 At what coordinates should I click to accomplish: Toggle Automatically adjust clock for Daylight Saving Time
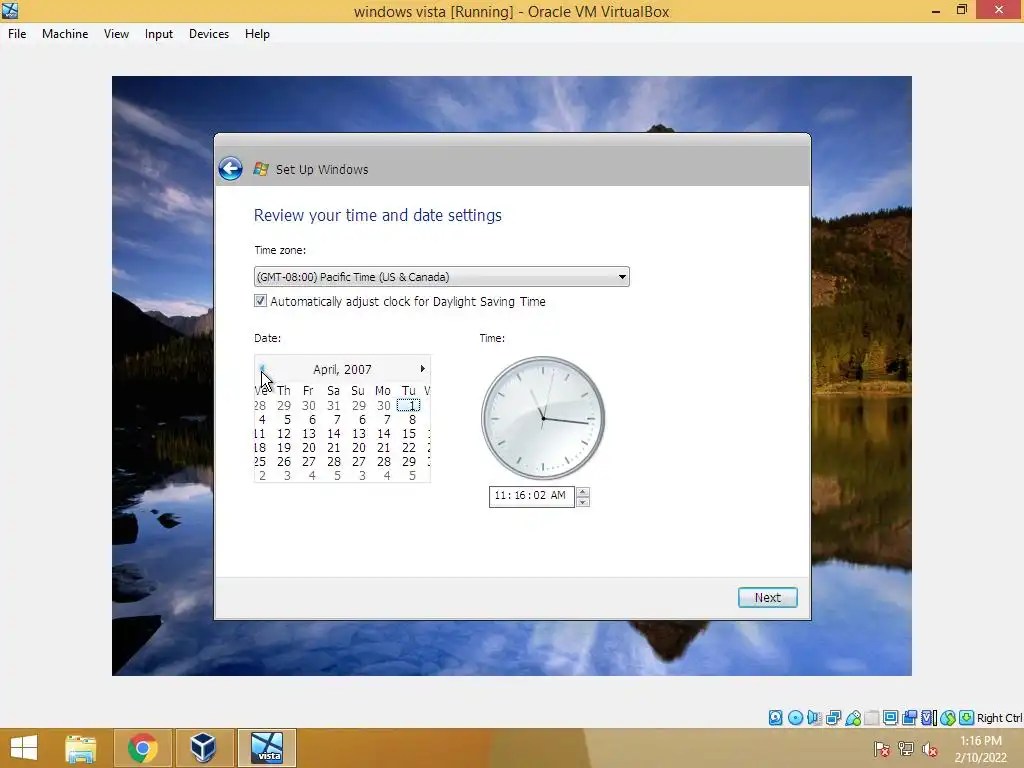pyautogui.click(x=260, y=300)
